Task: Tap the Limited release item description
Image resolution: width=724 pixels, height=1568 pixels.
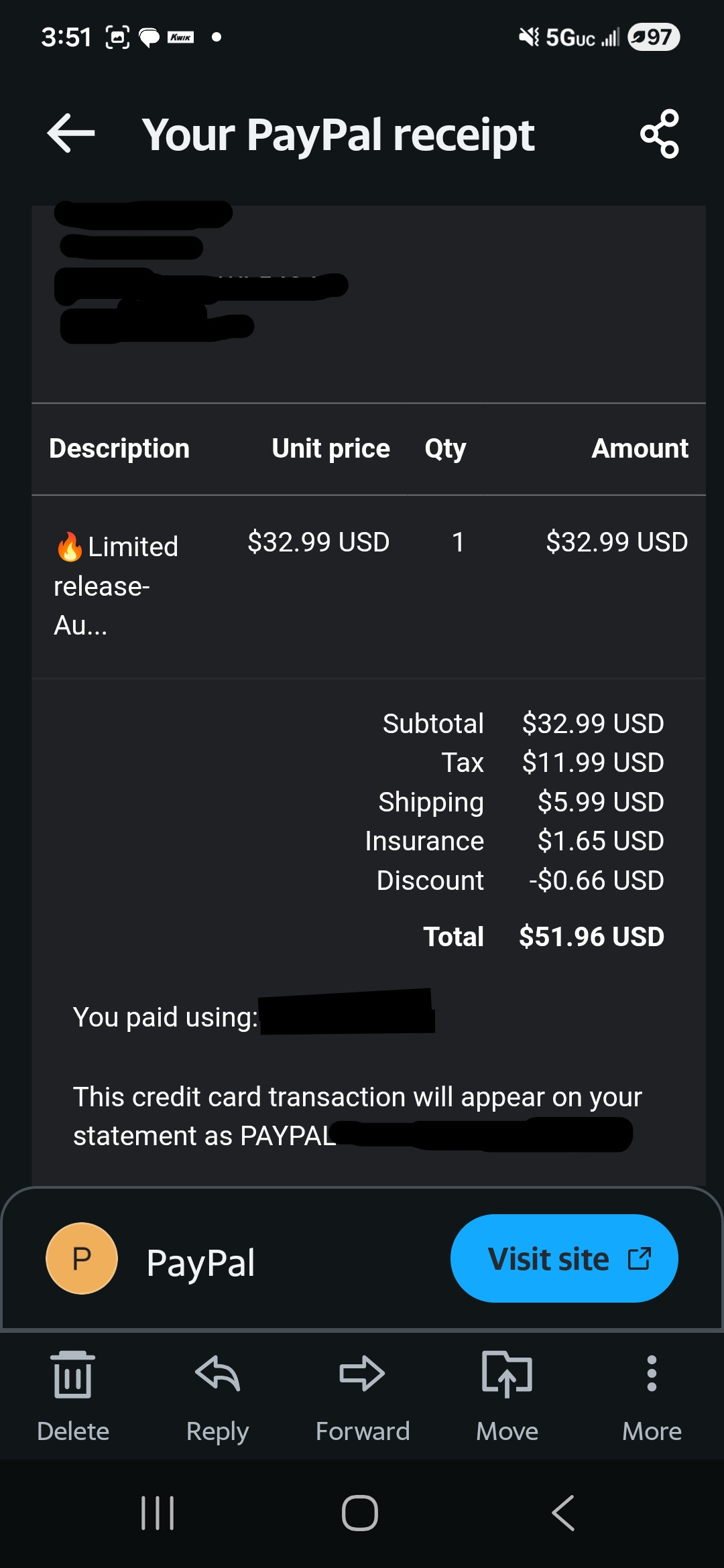Action: coord(115,585)
